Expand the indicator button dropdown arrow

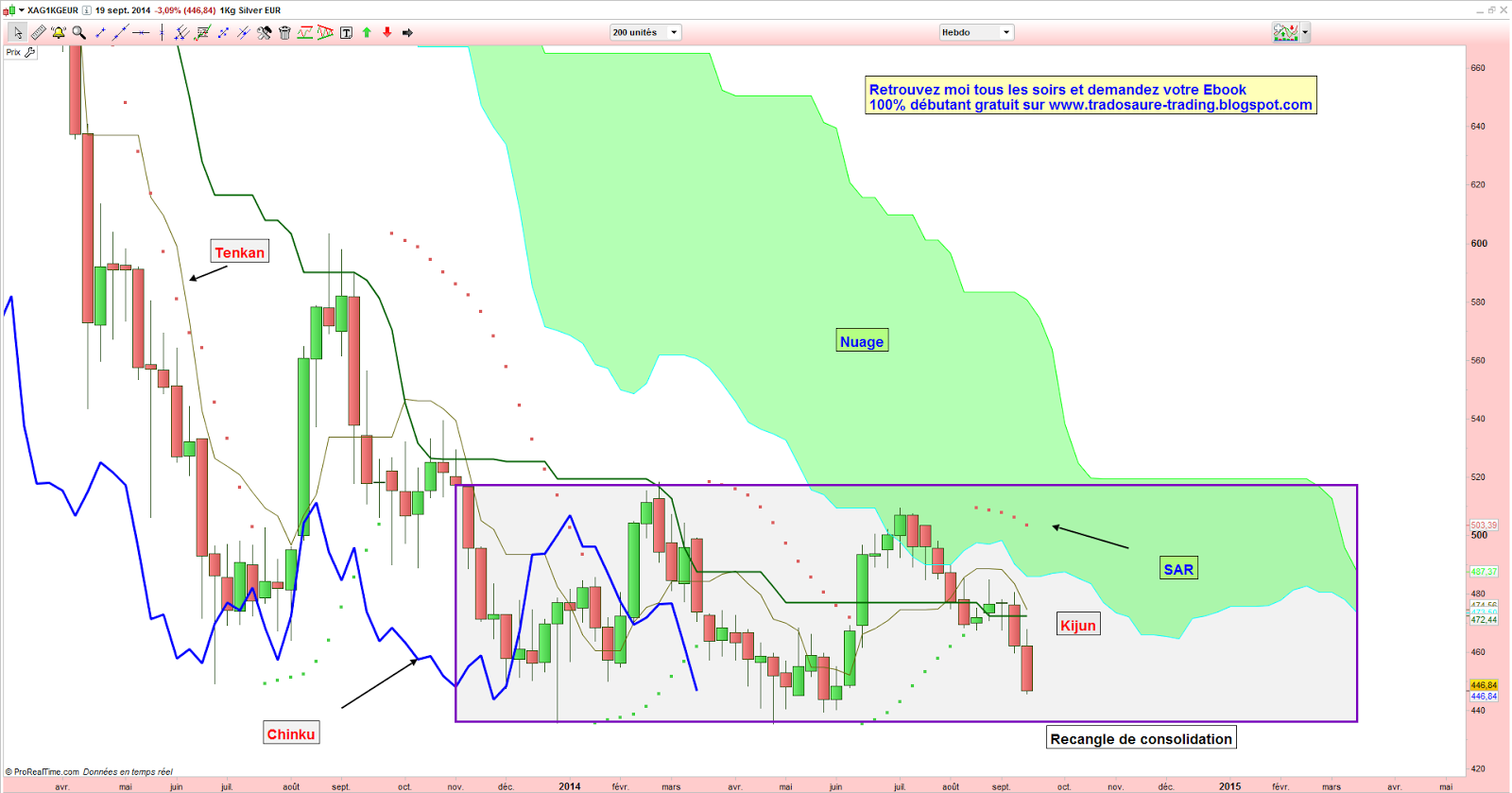[x=1305, y=32]
